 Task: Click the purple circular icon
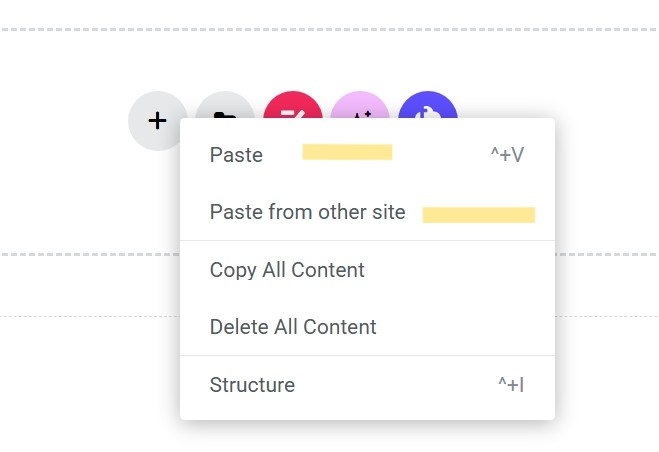428,105
